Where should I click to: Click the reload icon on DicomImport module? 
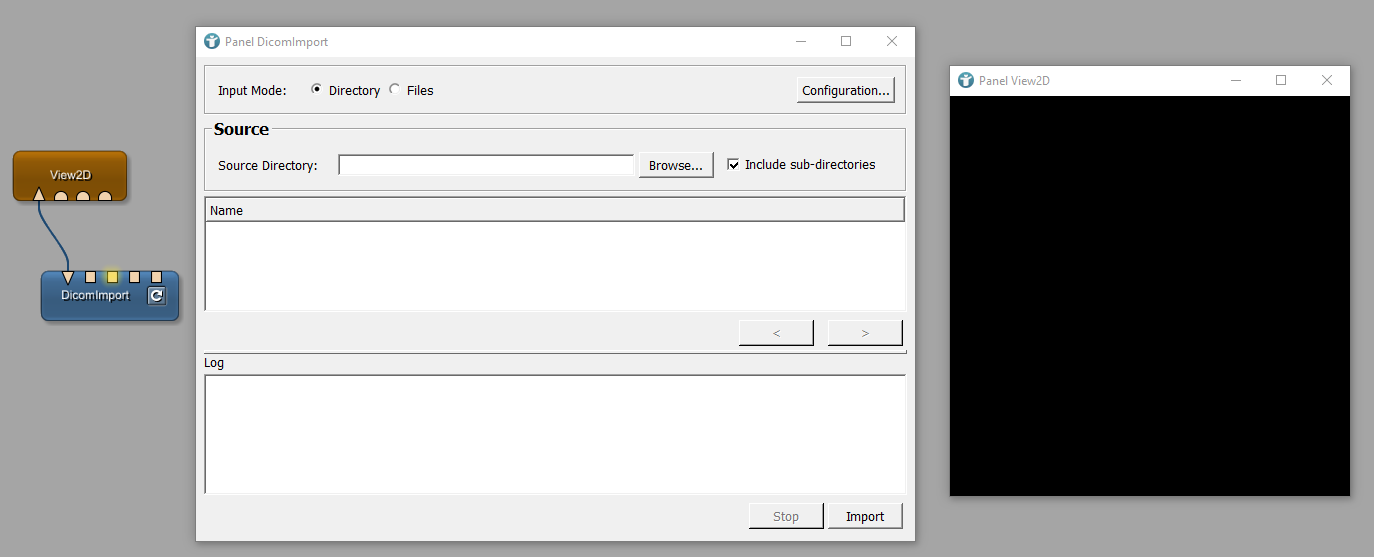(x=156, y=295)
